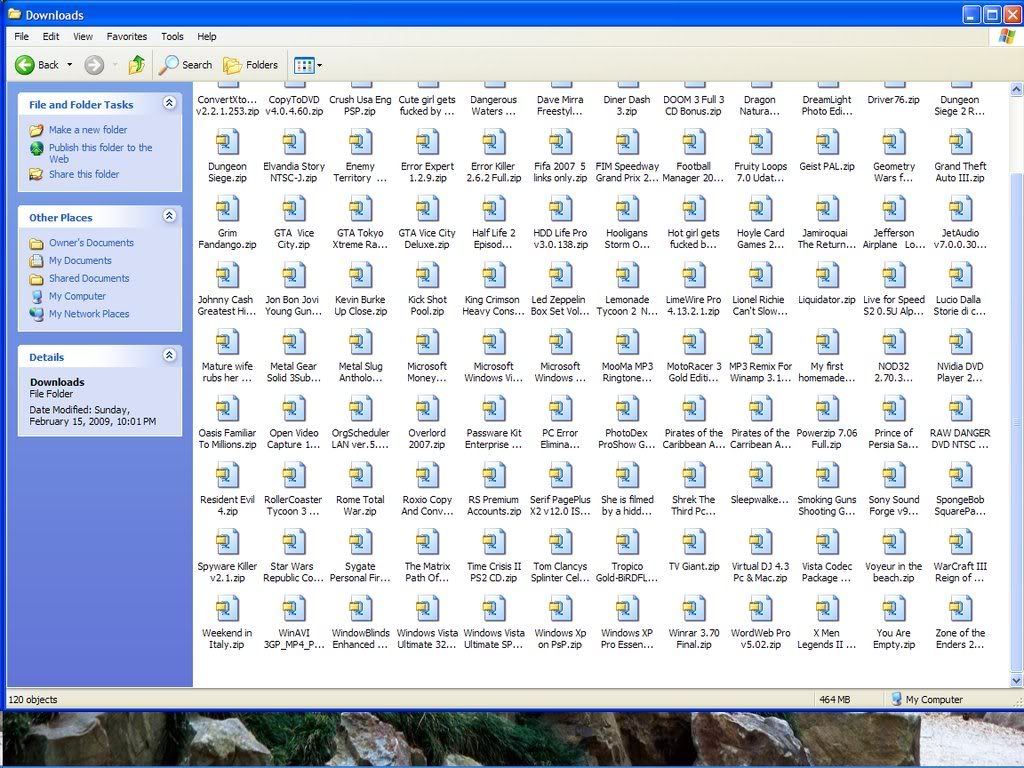Click Share this folder link

point(84,174)
